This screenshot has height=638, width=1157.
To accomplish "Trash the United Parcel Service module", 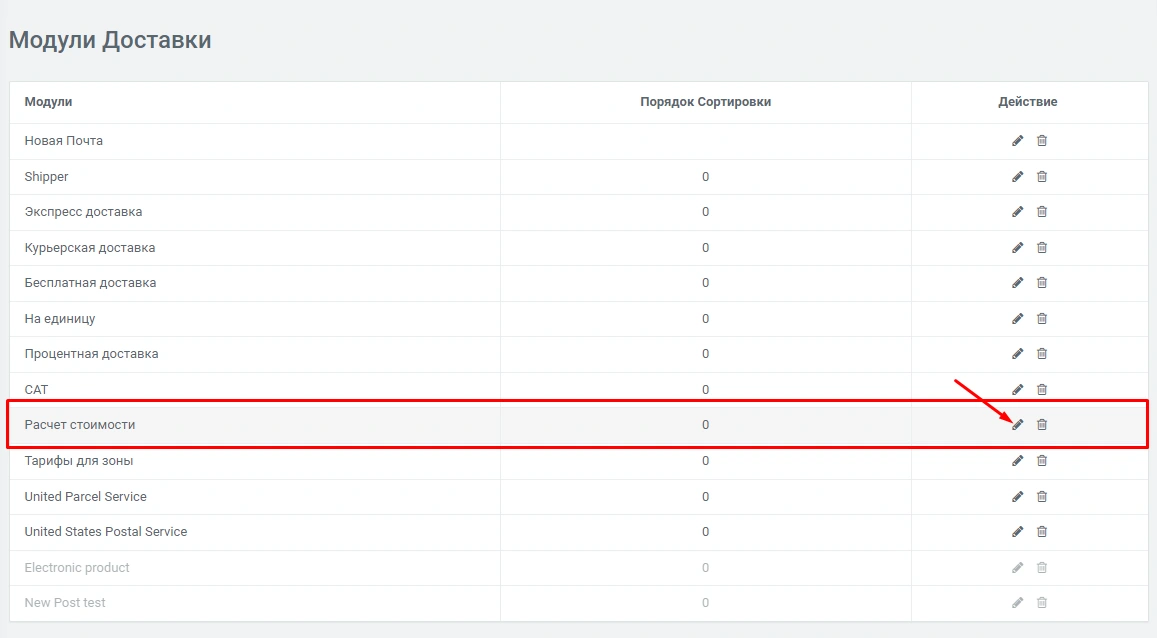I will point(1041,497).
